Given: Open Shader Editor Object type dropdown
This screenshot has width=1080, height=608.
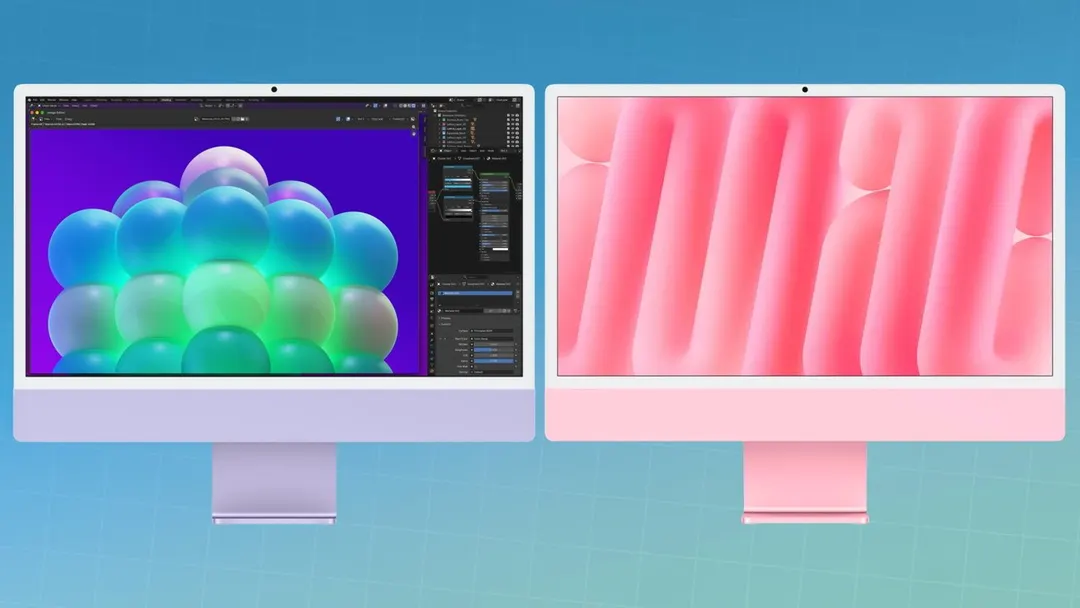Looking at the screenshot, I should coord(446,151).
